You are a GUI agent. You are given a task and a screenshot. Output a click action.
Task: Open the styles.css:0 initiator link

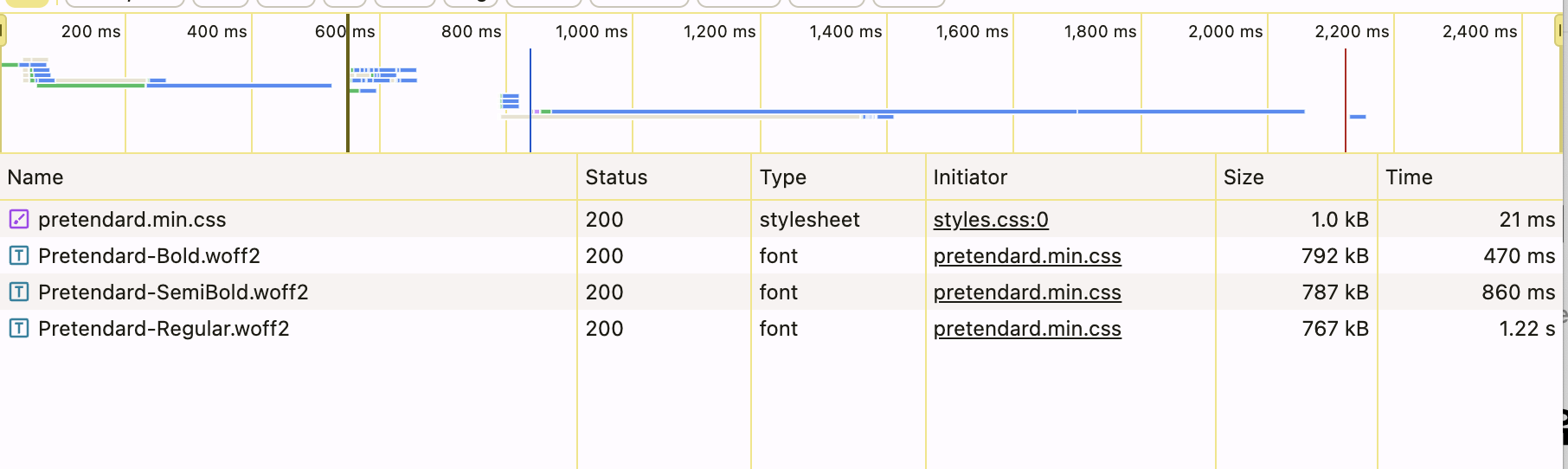pos(991,220)
